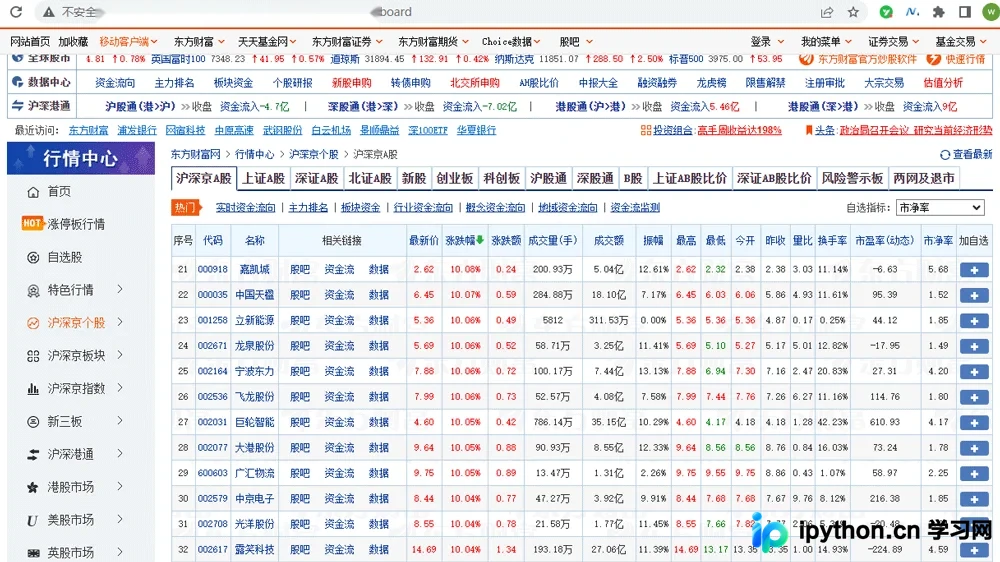Click the 数据中心 section icon
Image resolution: width=1000 pixels, height=562 pixels.
17,82
